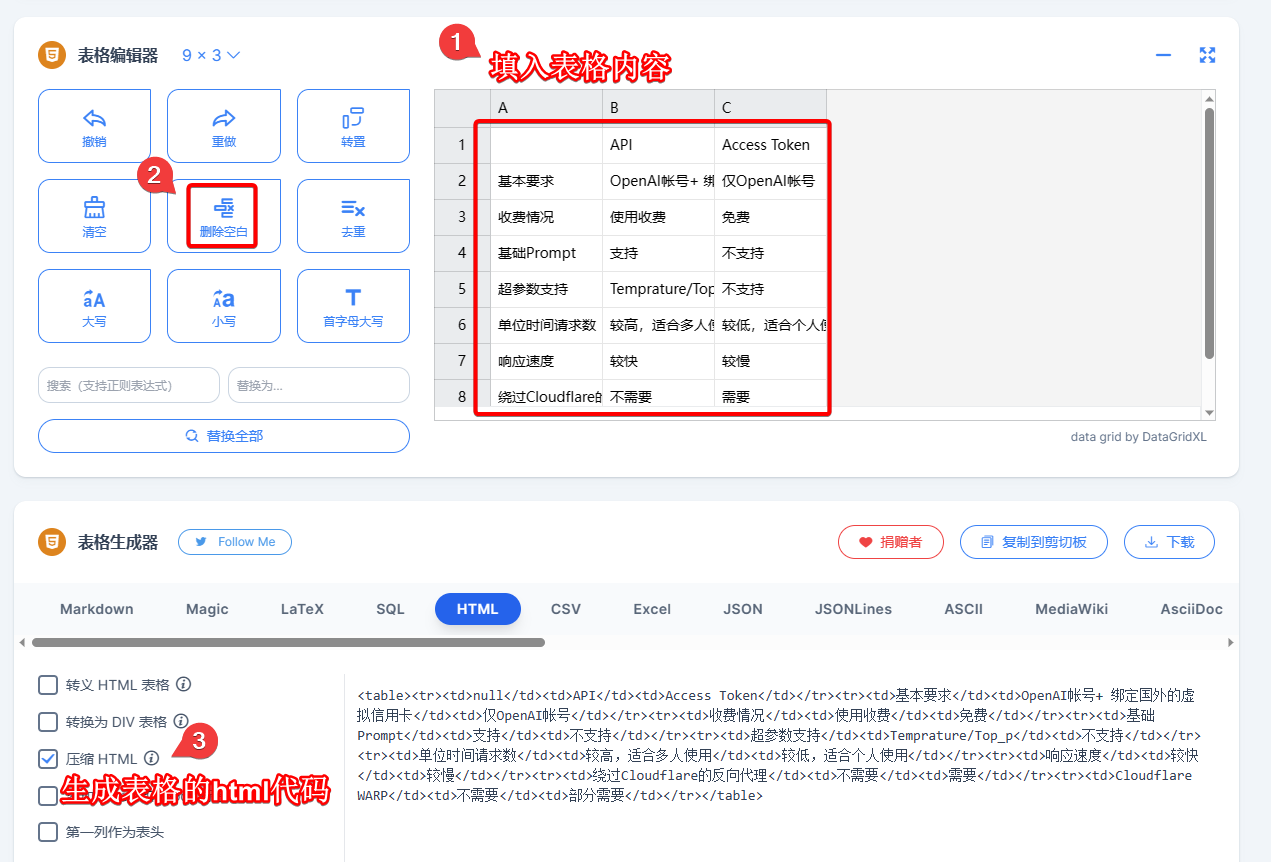1271x862 pixels.
Task: Click the 清空 (clear) button
Action: (94, 216)
